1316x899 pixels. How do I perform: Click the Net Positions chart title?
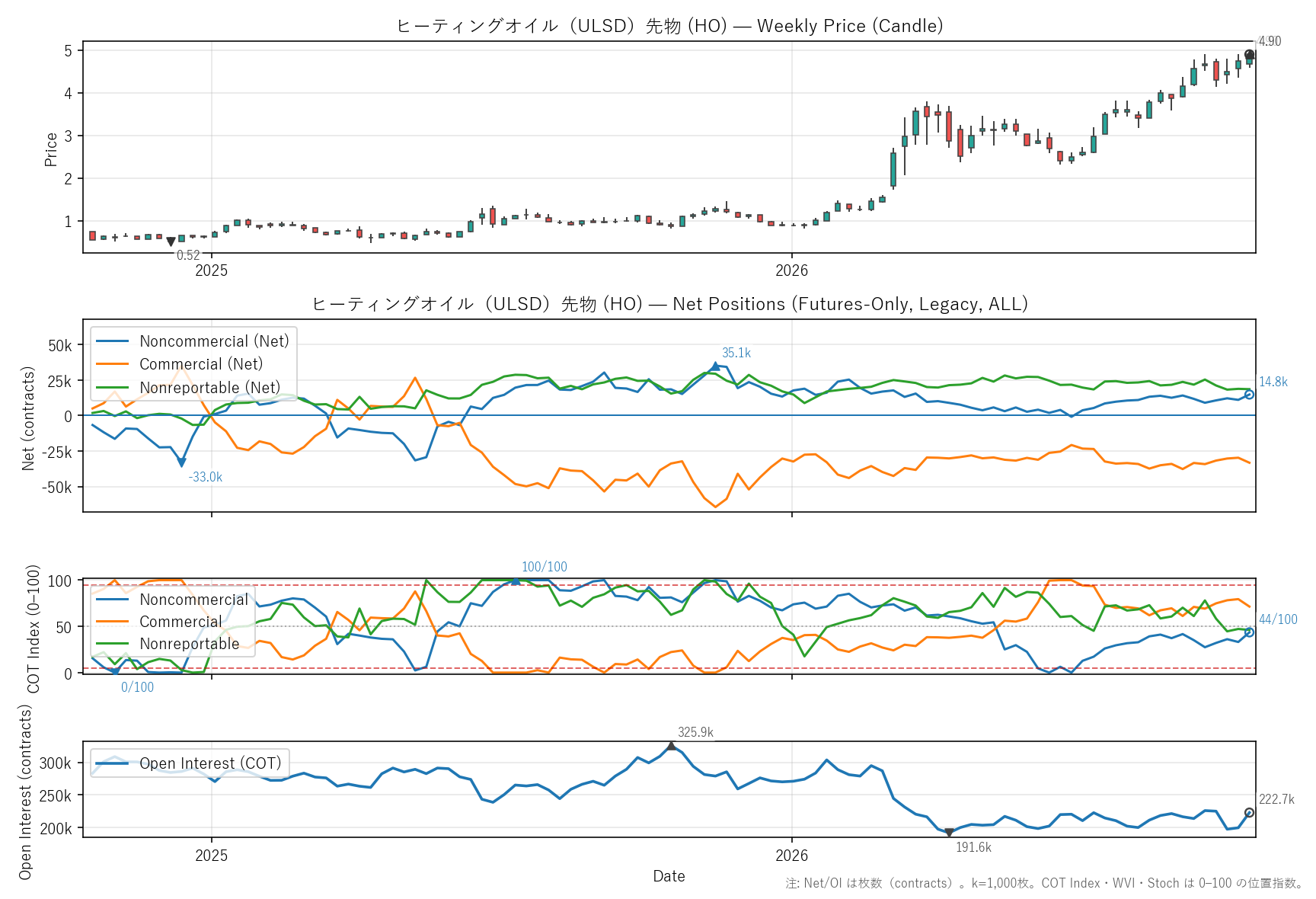pyautogui.click(x=669, y=304)
